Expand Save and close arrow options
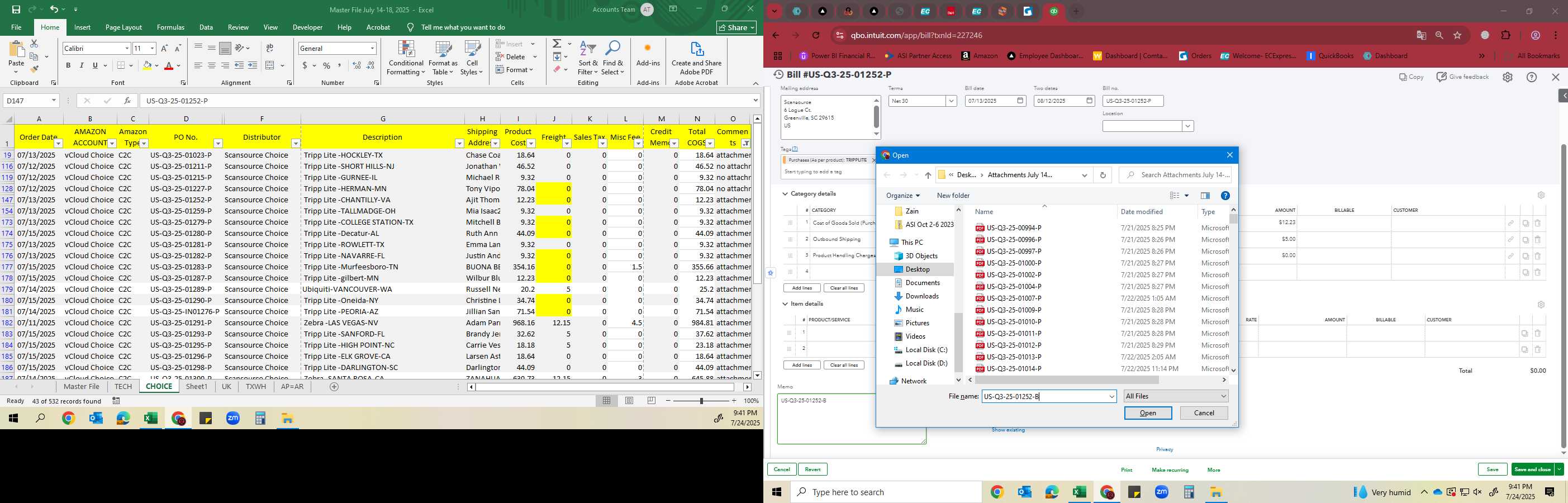Viewport: 1568px width, 503px height. [1559, 469]
